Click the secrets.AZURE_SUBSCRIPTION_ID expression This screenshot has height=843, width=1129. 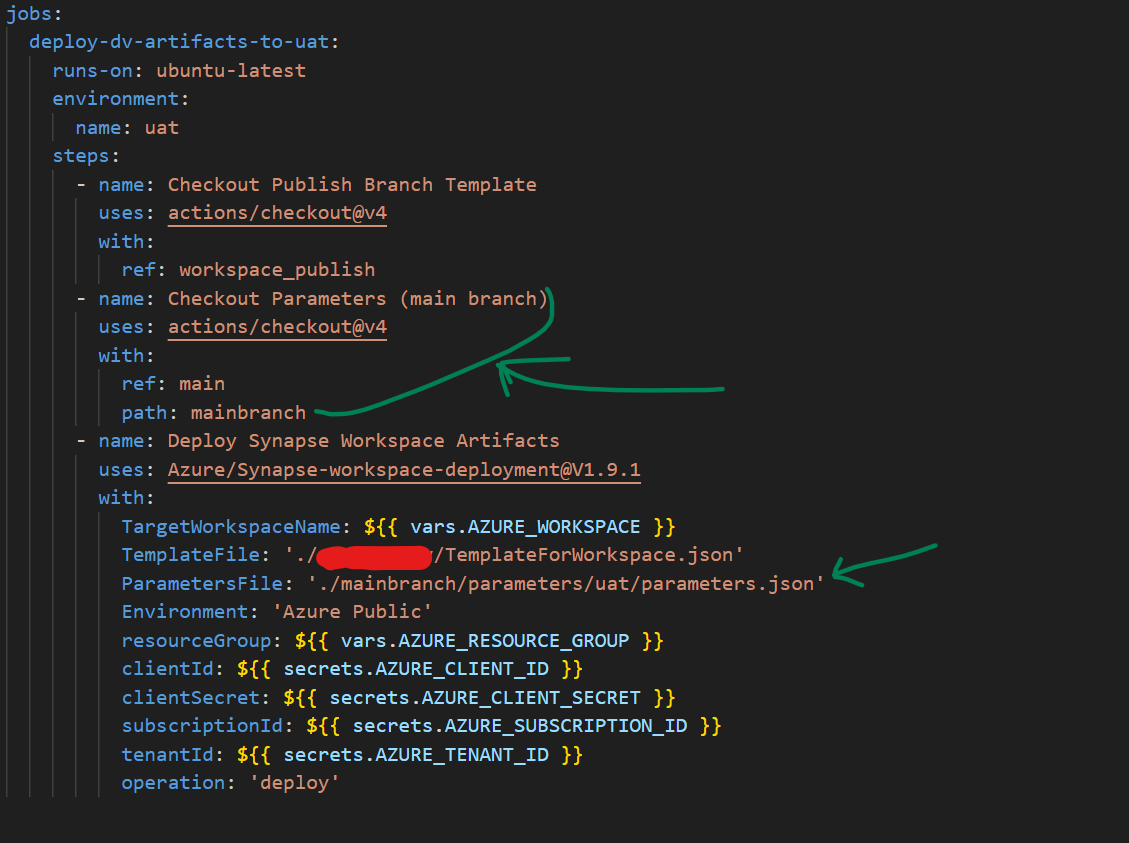[513, 726]
